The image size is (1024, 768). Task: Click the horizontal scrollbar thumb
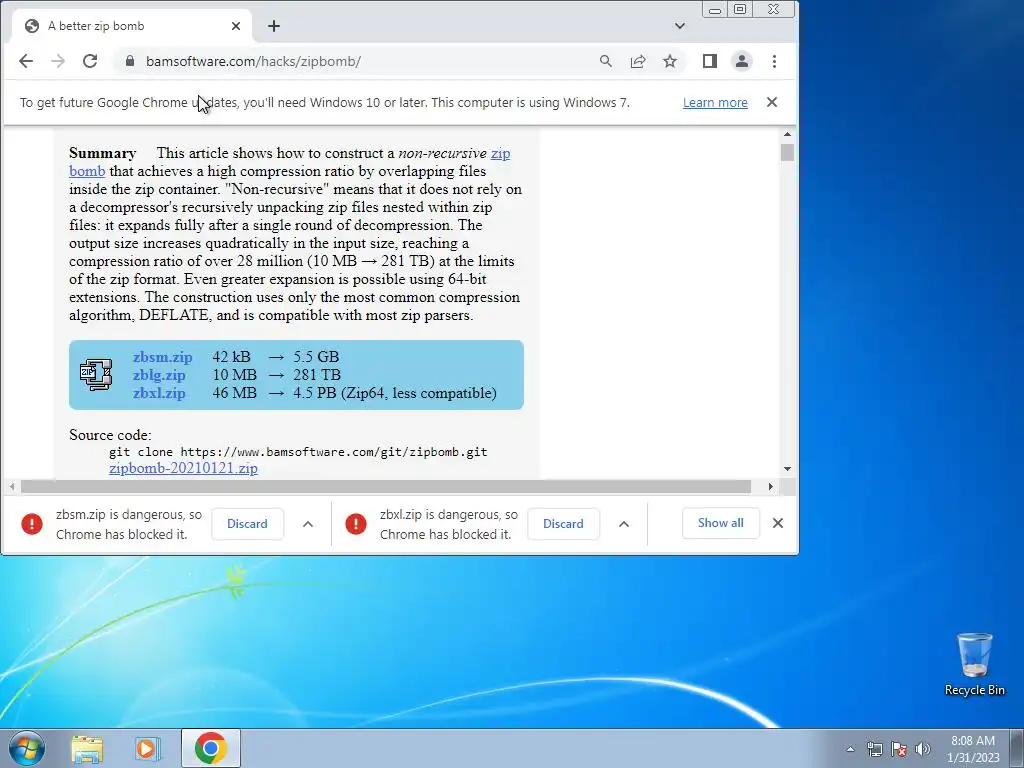(x=386, y=487)
